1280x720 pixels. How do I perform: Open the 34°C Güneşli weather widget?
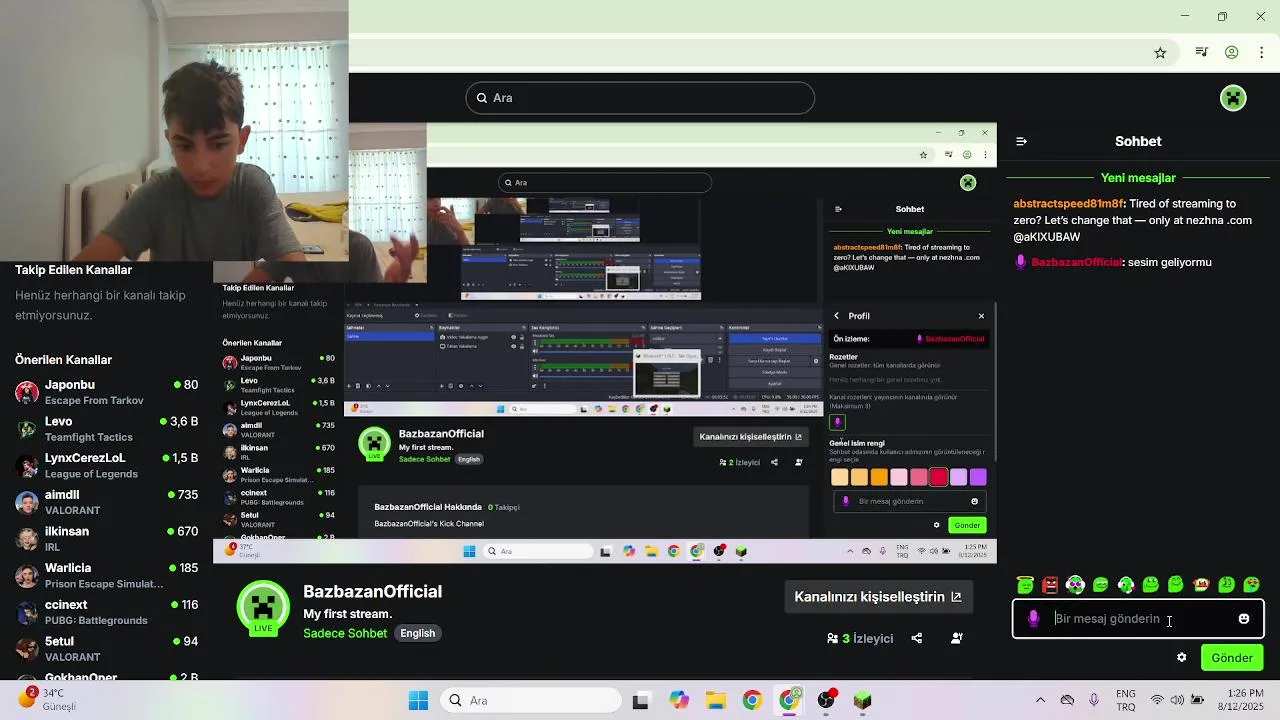47,700
